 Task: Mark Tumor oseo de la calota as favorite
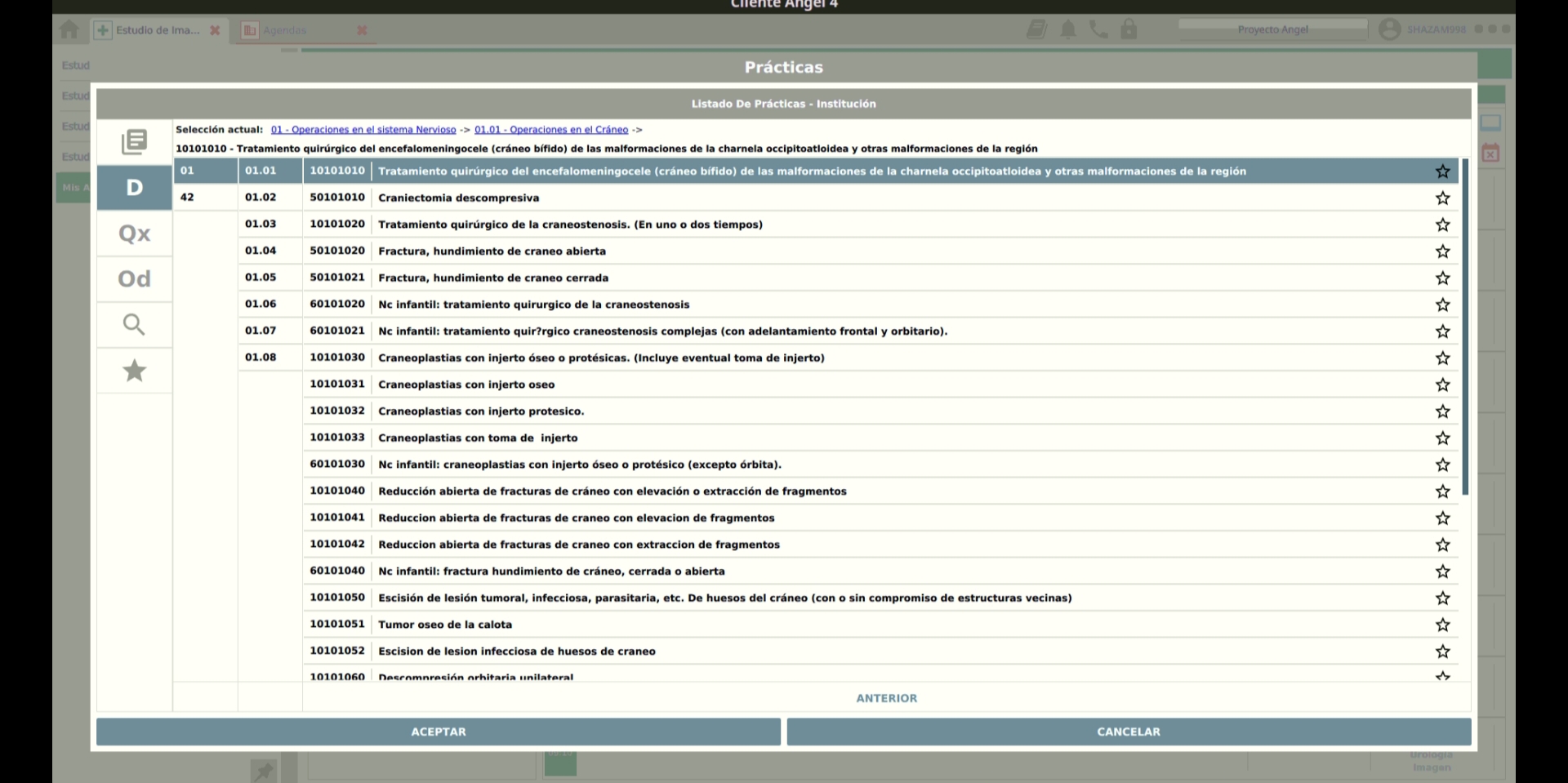point(1443,625)
